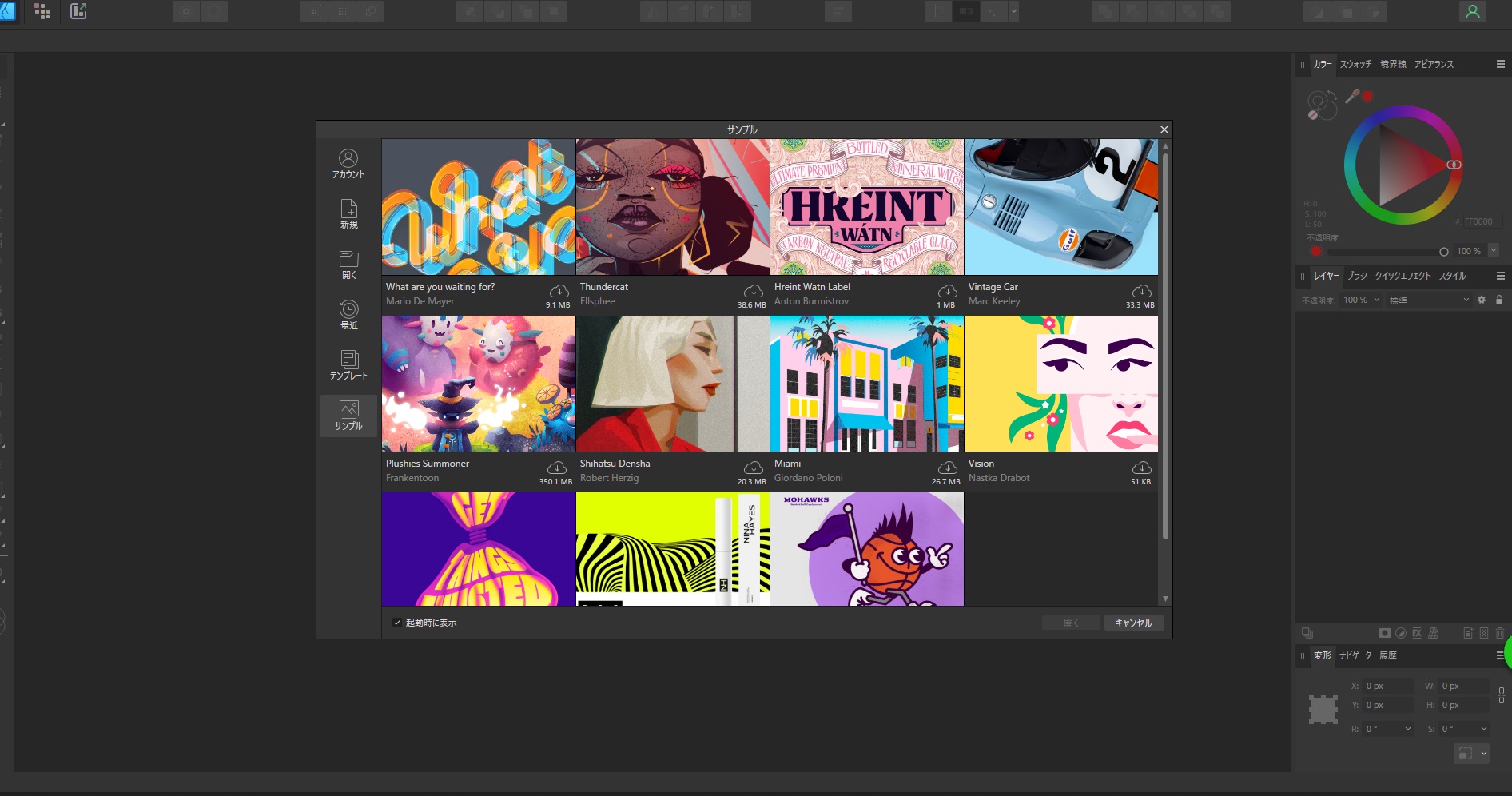Download the Thundercat sample via cloud icon
Screen dimensions: 1512x796
tap(753, 291)
